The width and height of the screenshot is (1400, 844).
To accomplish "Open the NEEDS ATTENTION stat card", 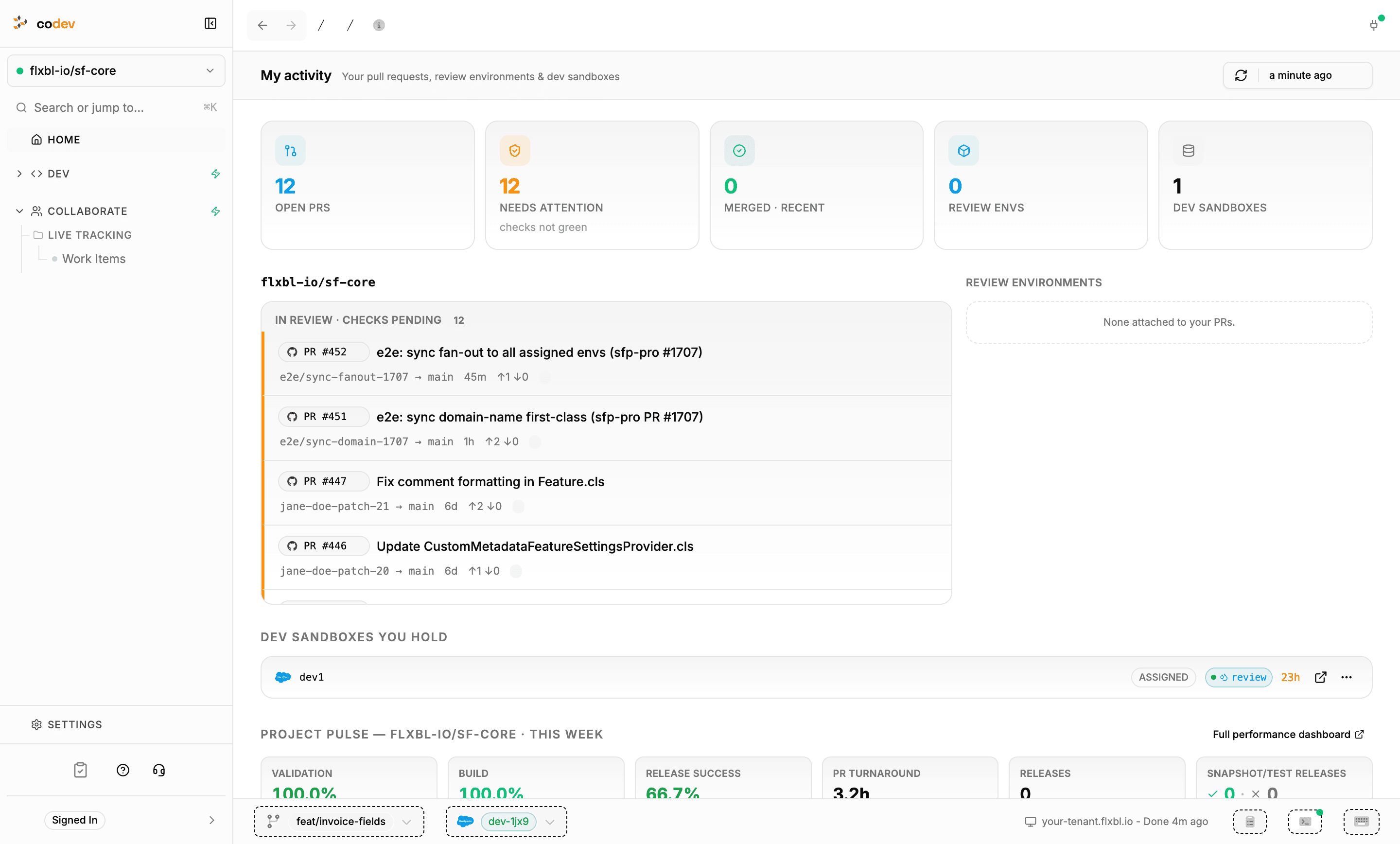I will (592, 185).
